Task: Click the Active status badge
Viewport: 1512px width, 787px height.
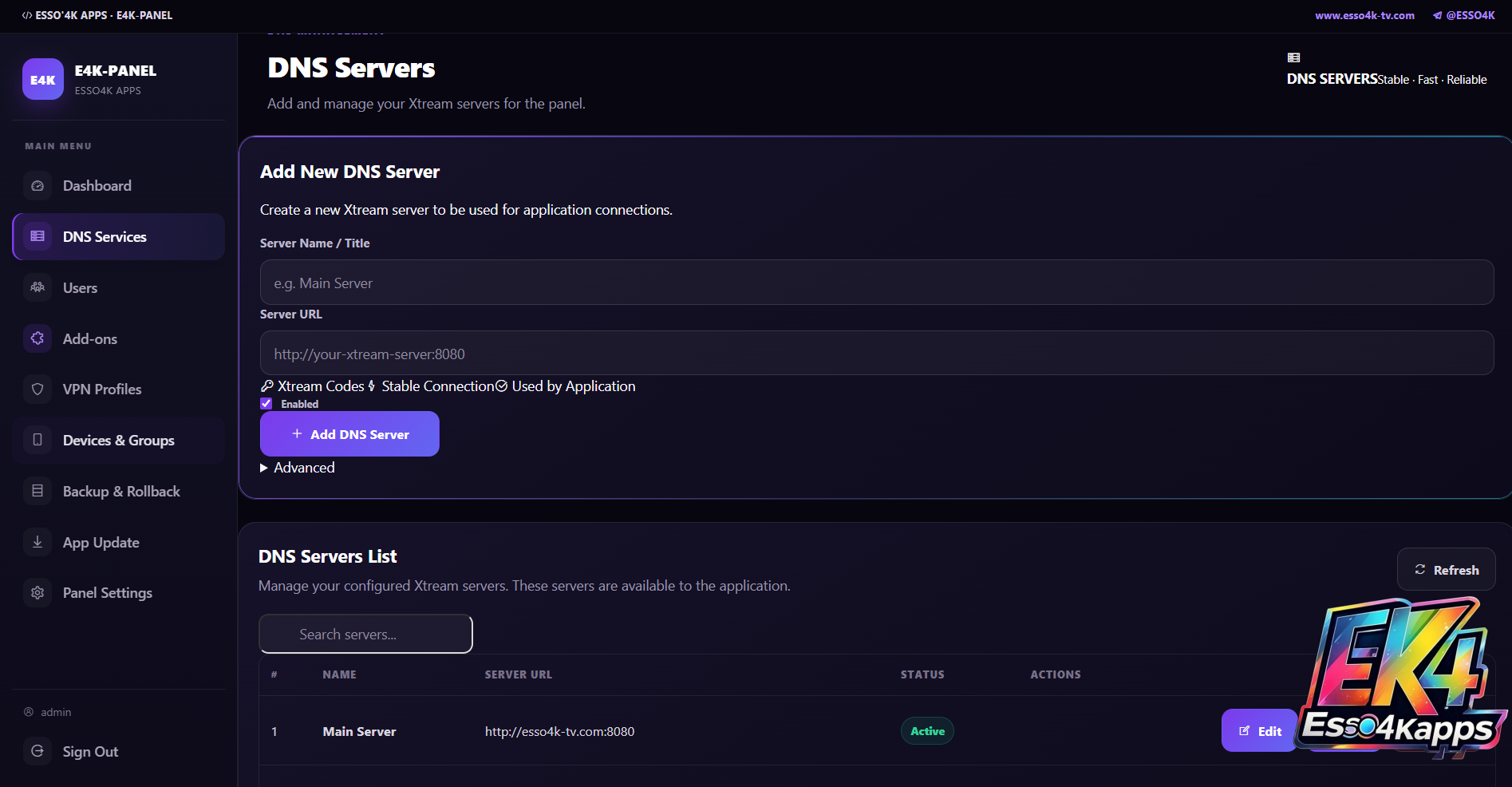Action: click(927, 731)
